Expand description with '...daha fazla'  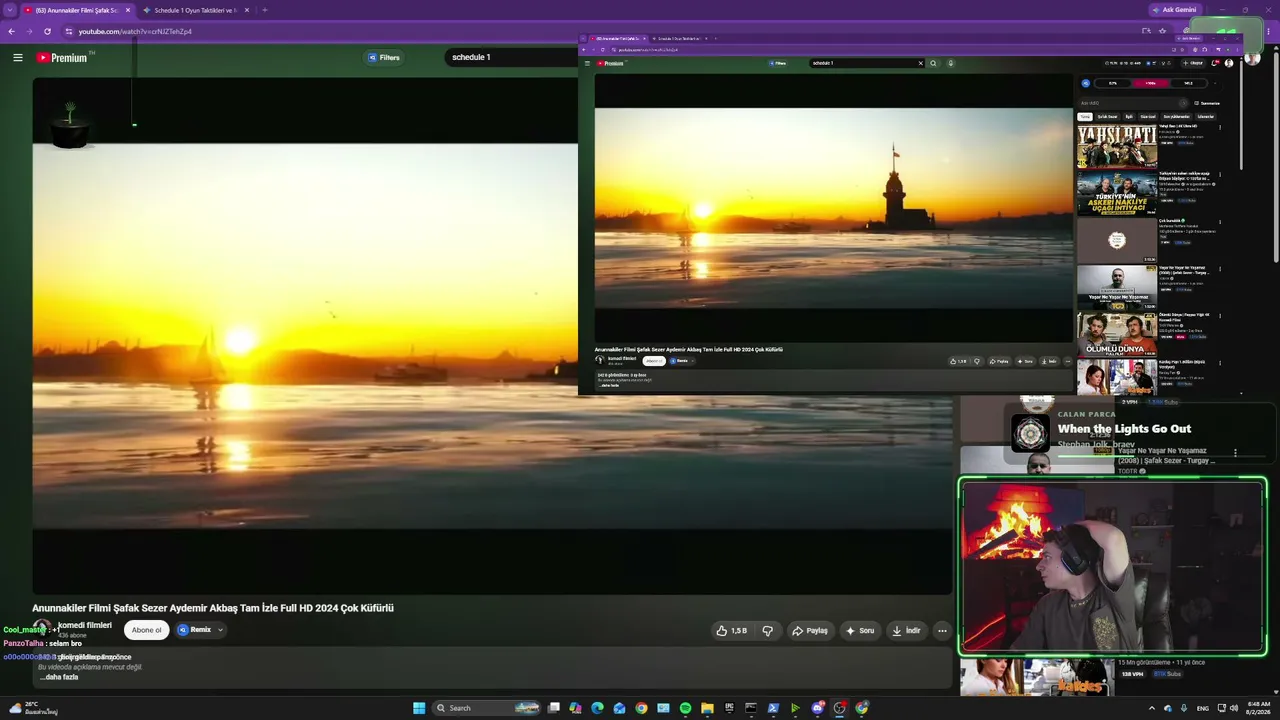pyautogui.click(x=59, y=677)
